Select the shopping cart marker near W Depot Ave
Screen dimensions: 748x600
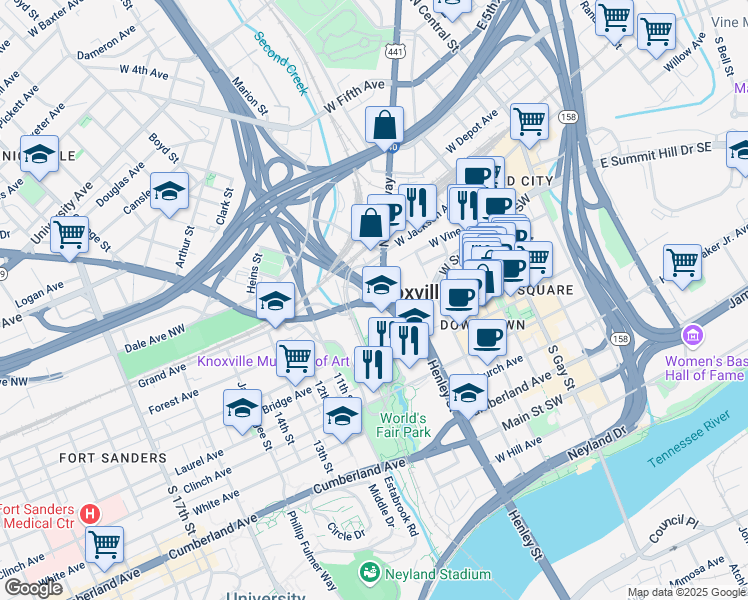529,124
